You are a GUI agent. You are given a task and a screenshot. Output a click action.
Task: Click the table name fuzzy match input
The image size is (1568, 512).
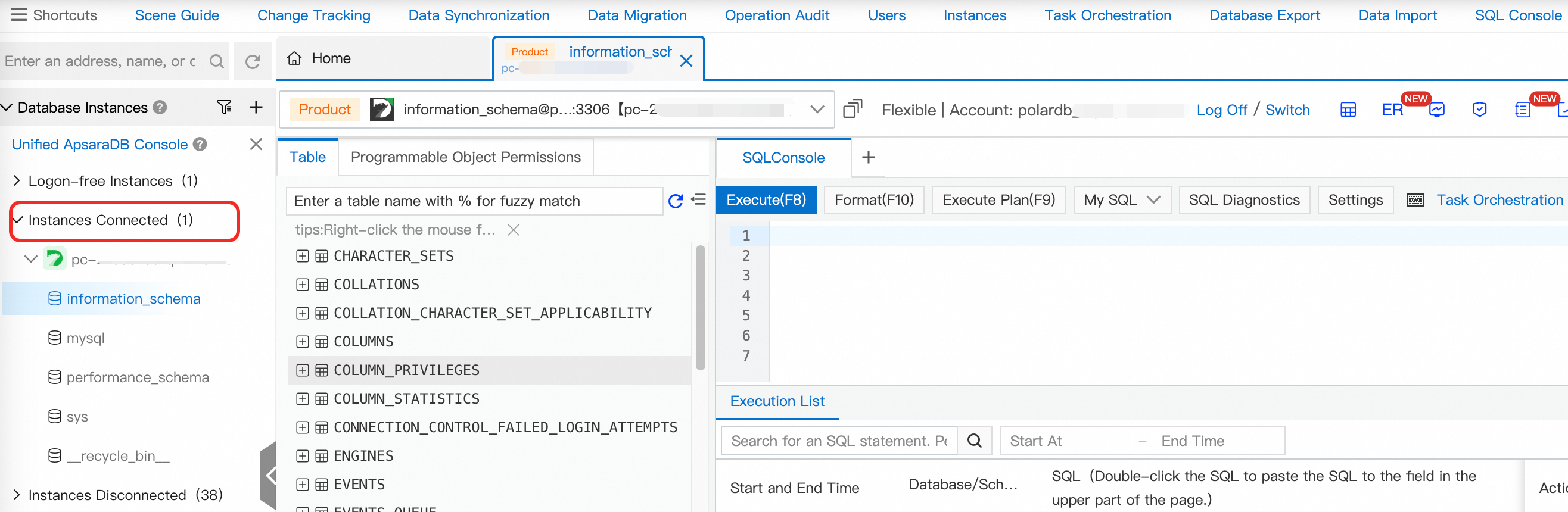(x=475, y=201)
